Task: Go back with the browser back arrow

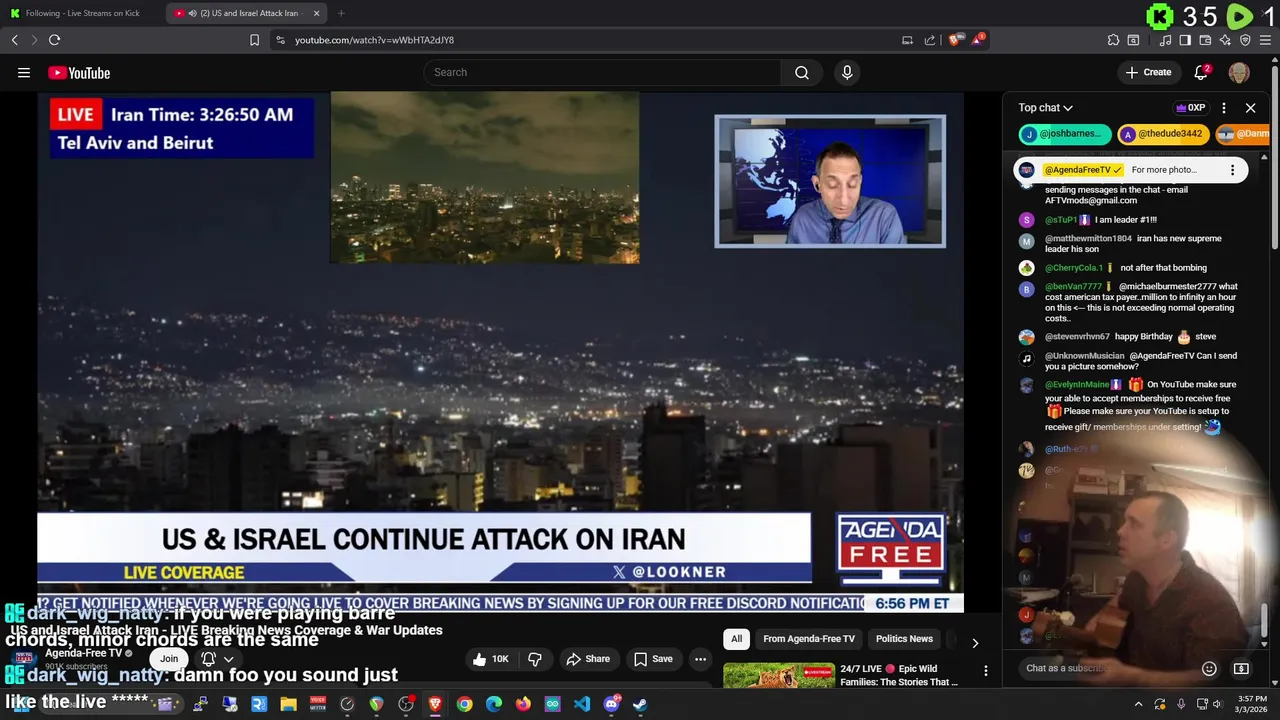Action: tap(15, 40)
